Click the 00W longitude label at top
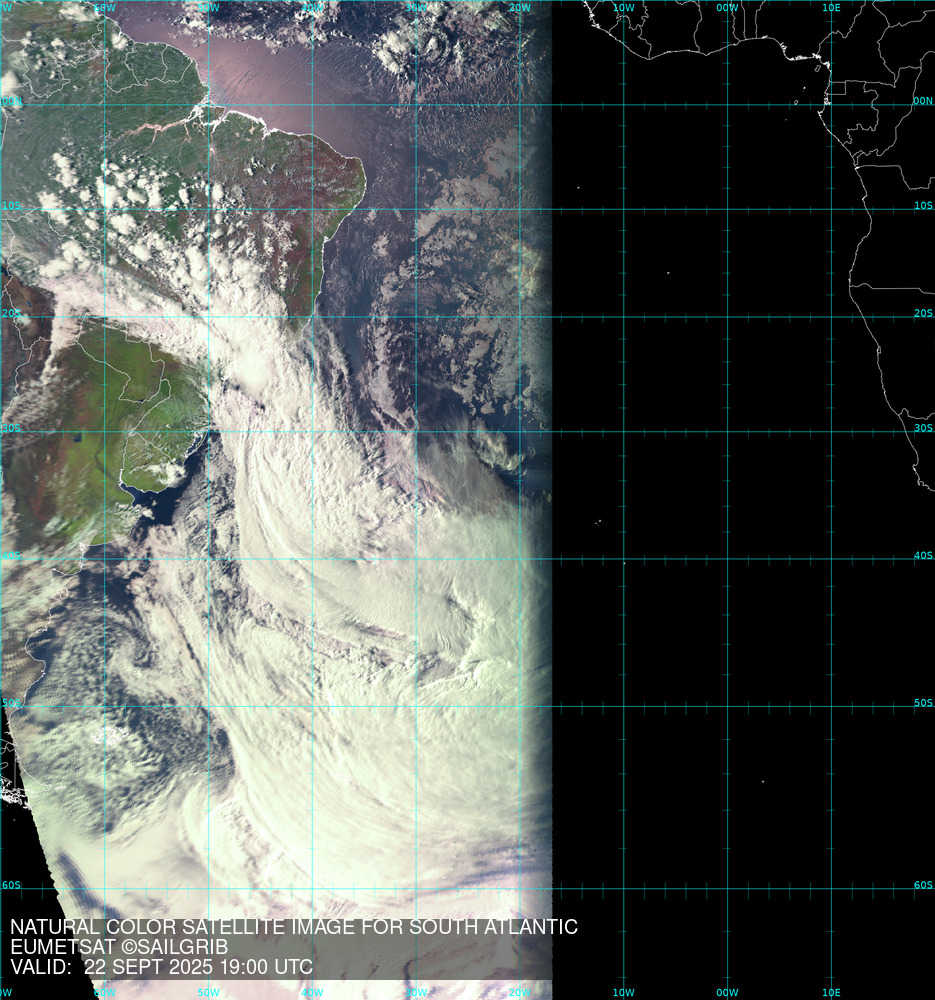 [727, 8]
